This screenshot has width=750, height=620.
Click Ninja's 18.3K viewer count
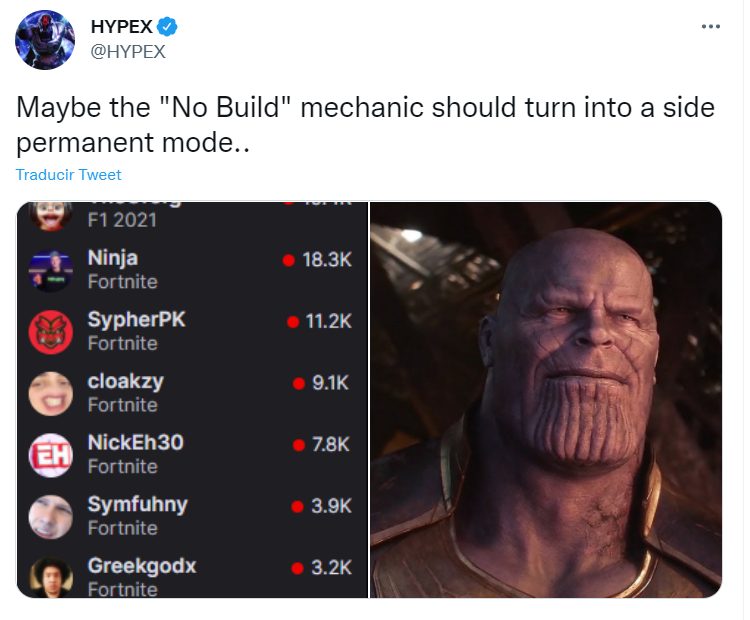[325, 259]
